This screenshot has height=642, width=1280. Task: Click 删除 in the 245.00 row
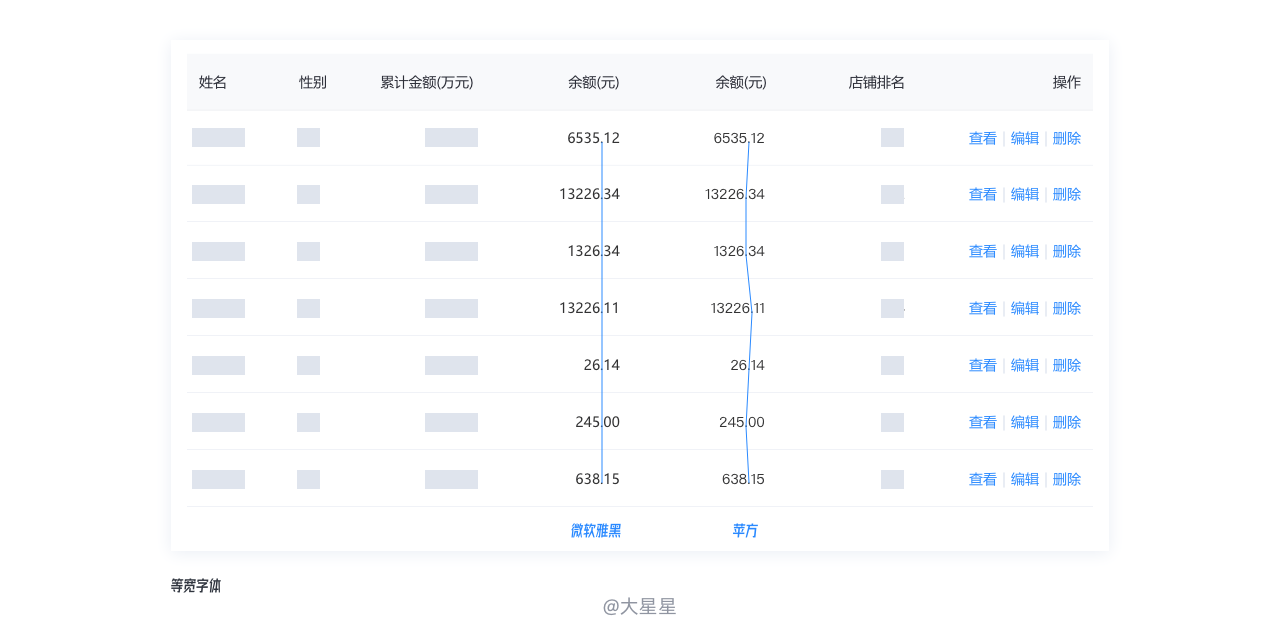point(1067,422)
